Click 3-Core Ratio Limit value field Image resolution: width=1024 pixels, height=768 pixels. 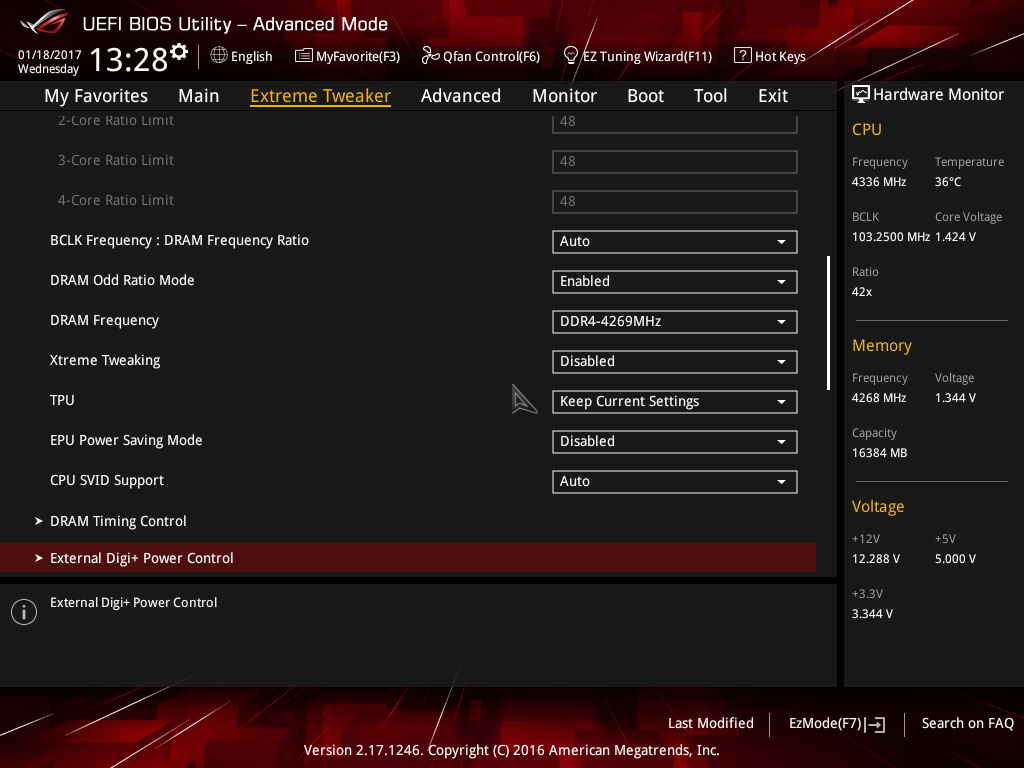point(674,161)
